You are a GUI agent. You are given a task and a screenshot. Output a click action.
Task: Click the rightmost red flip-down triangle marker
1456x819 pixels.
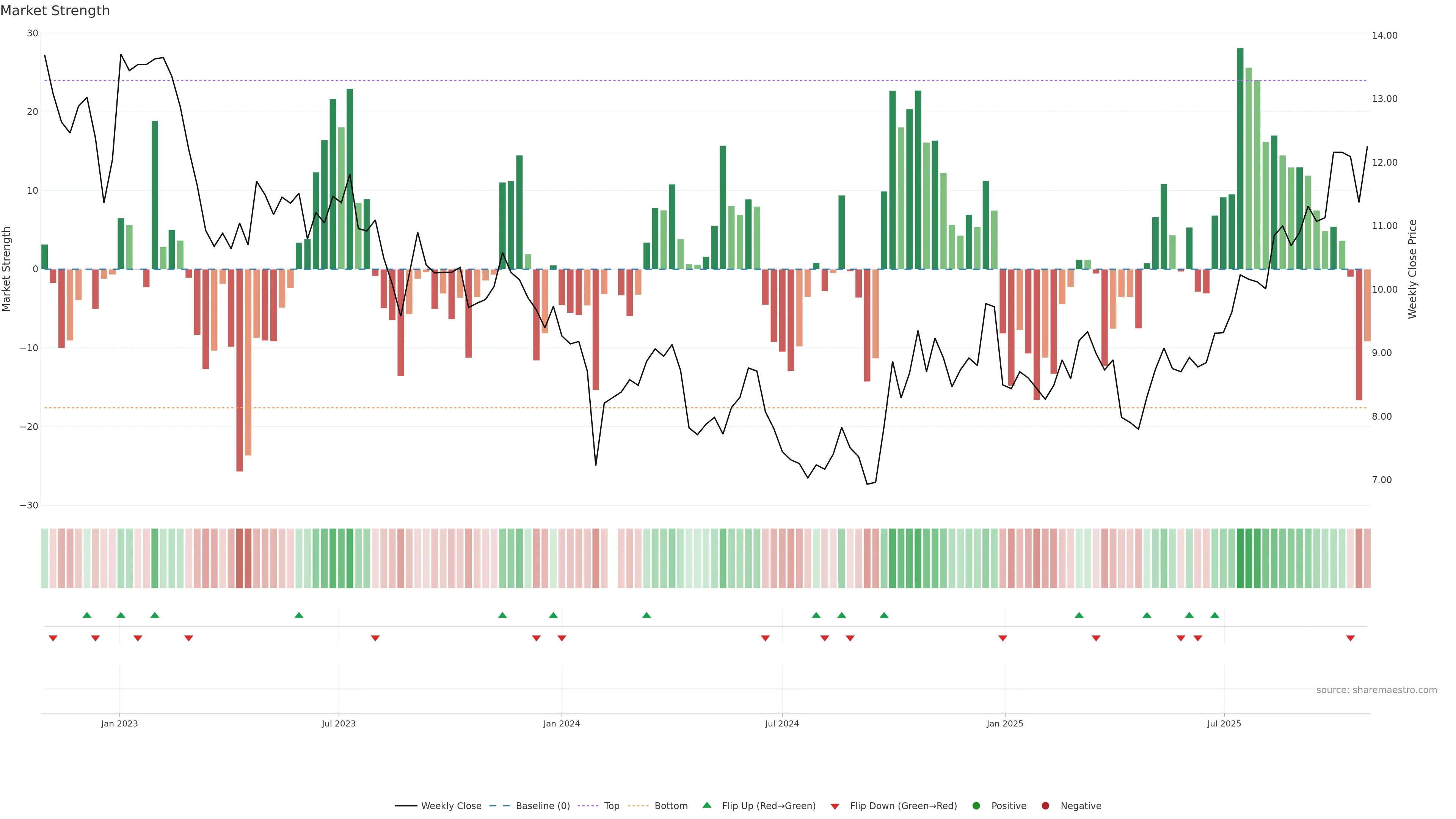pyautogui.click(x=1350, y=638)
